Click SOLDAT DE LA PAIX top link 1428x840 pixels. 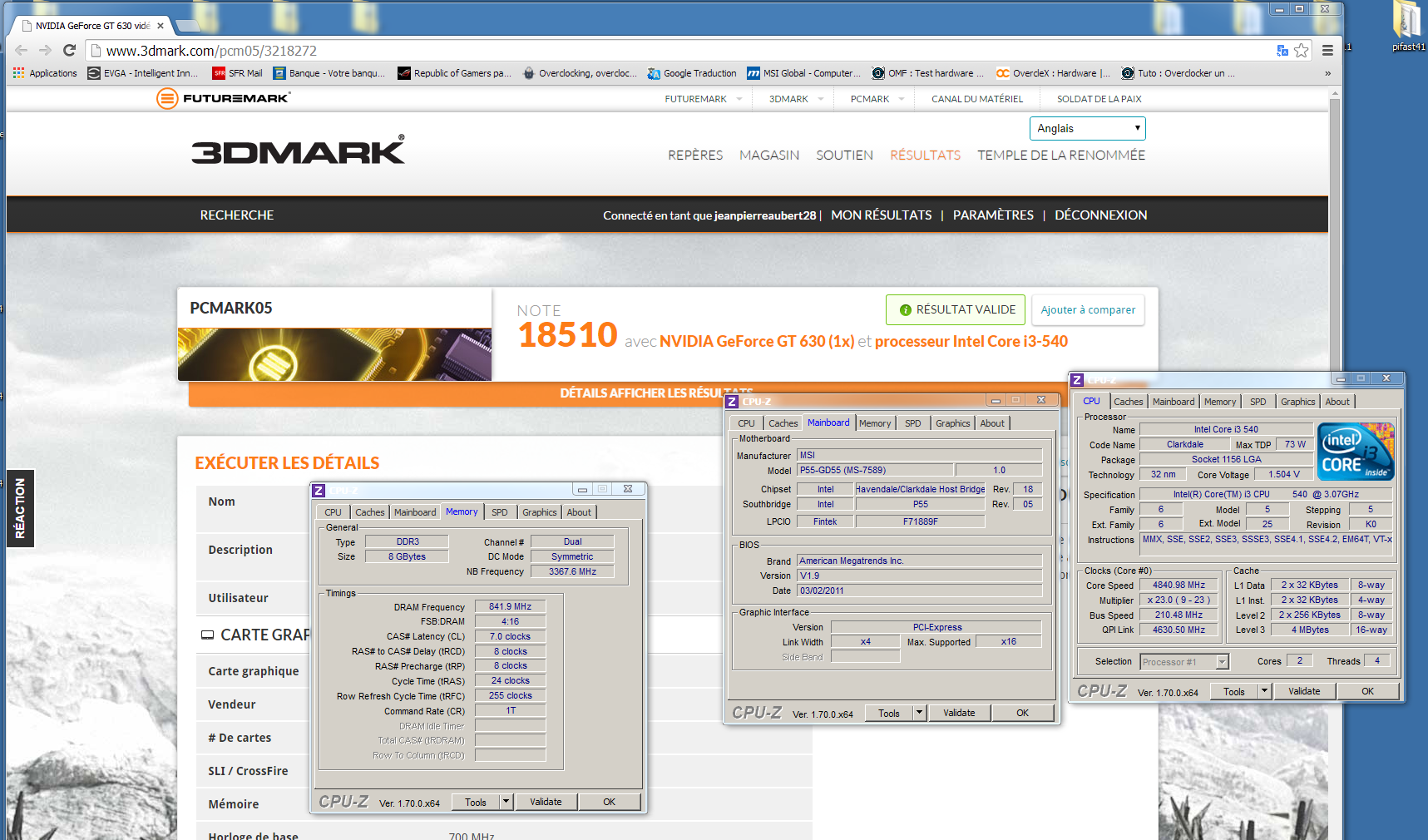point(1099,99)
